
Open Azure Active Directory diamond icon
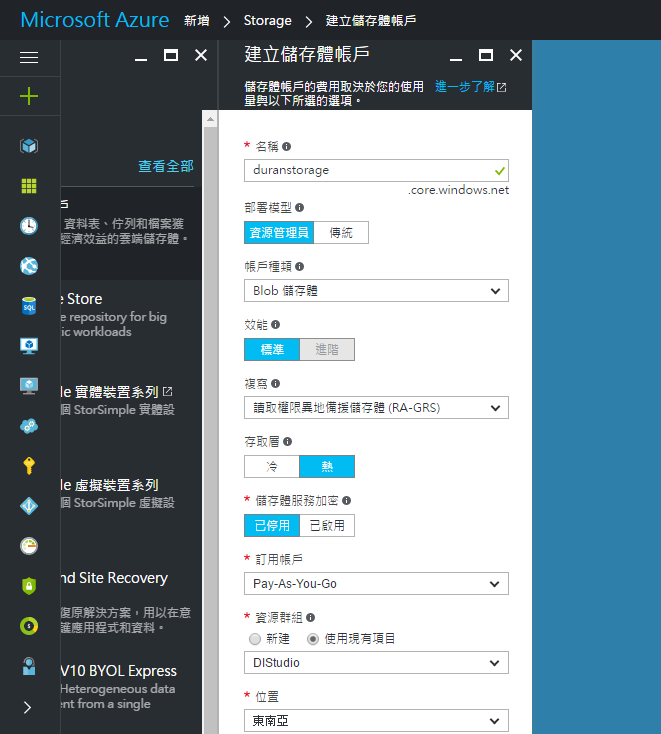point(29,506)
